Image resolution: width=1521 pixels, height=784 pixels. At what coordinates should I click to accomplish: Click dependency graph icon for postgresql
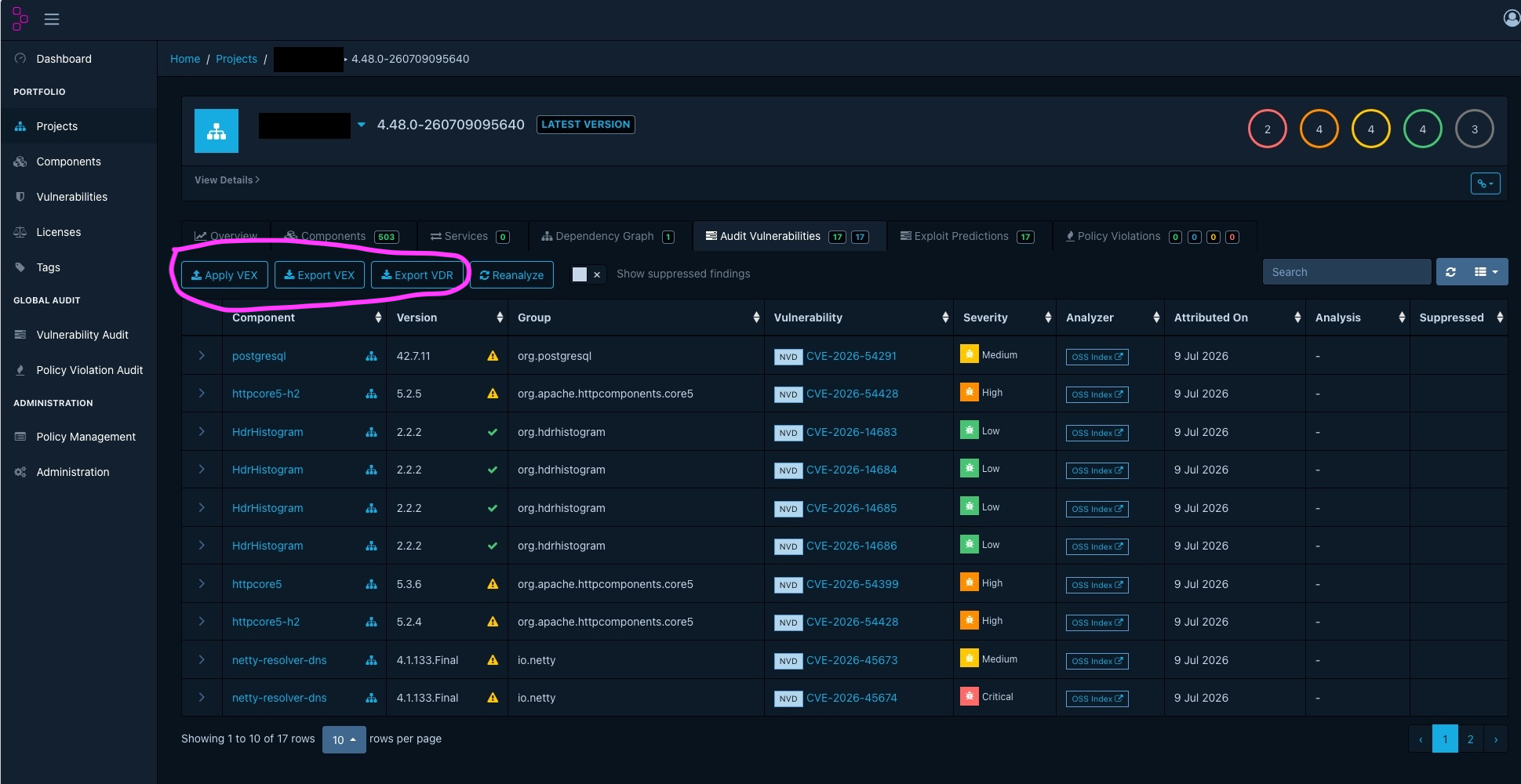coord(371,356)
